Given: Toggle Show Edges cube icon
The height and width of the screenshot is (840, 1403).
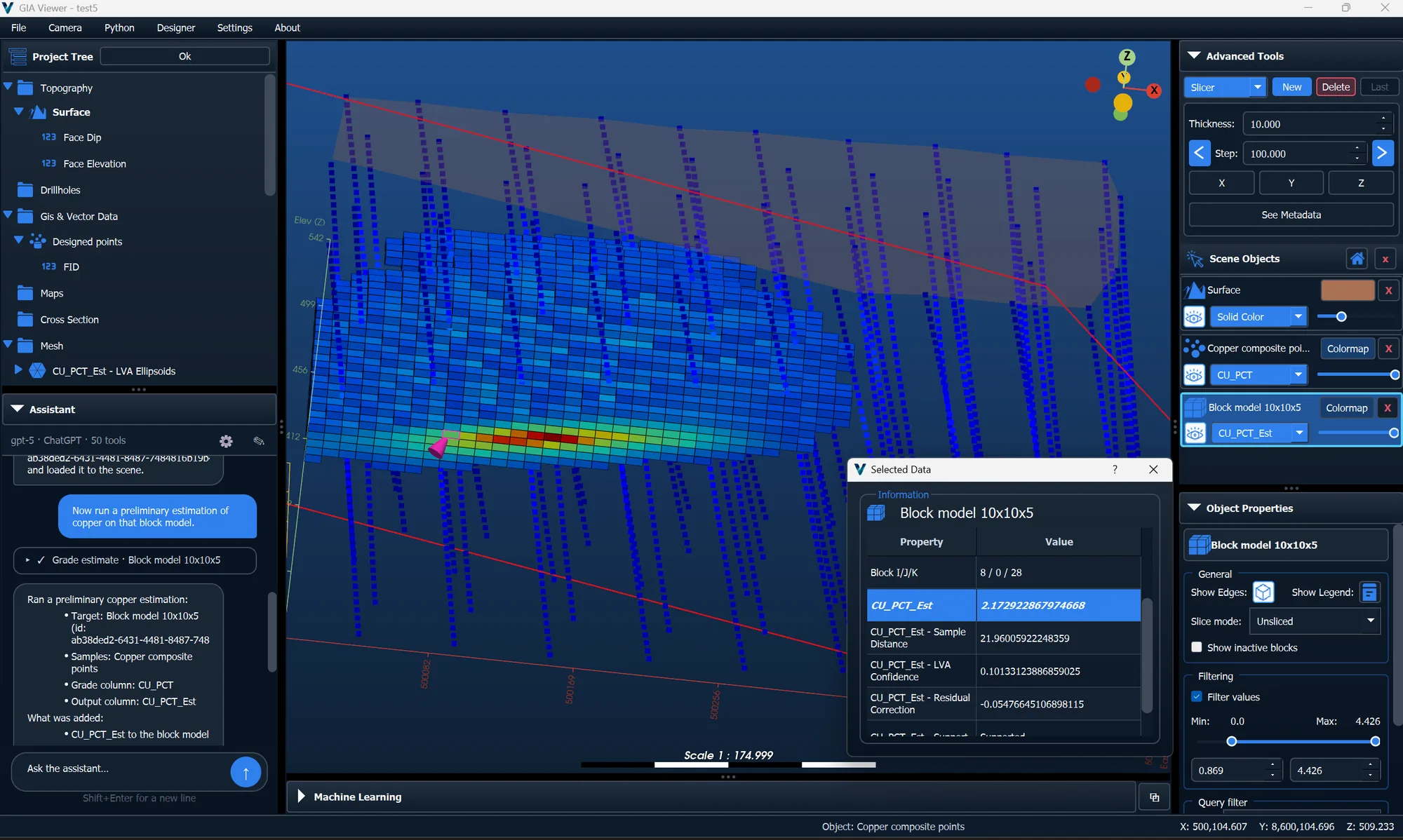Looking at the screenshot, I should pyautogui.click(x=1263, y=592).
